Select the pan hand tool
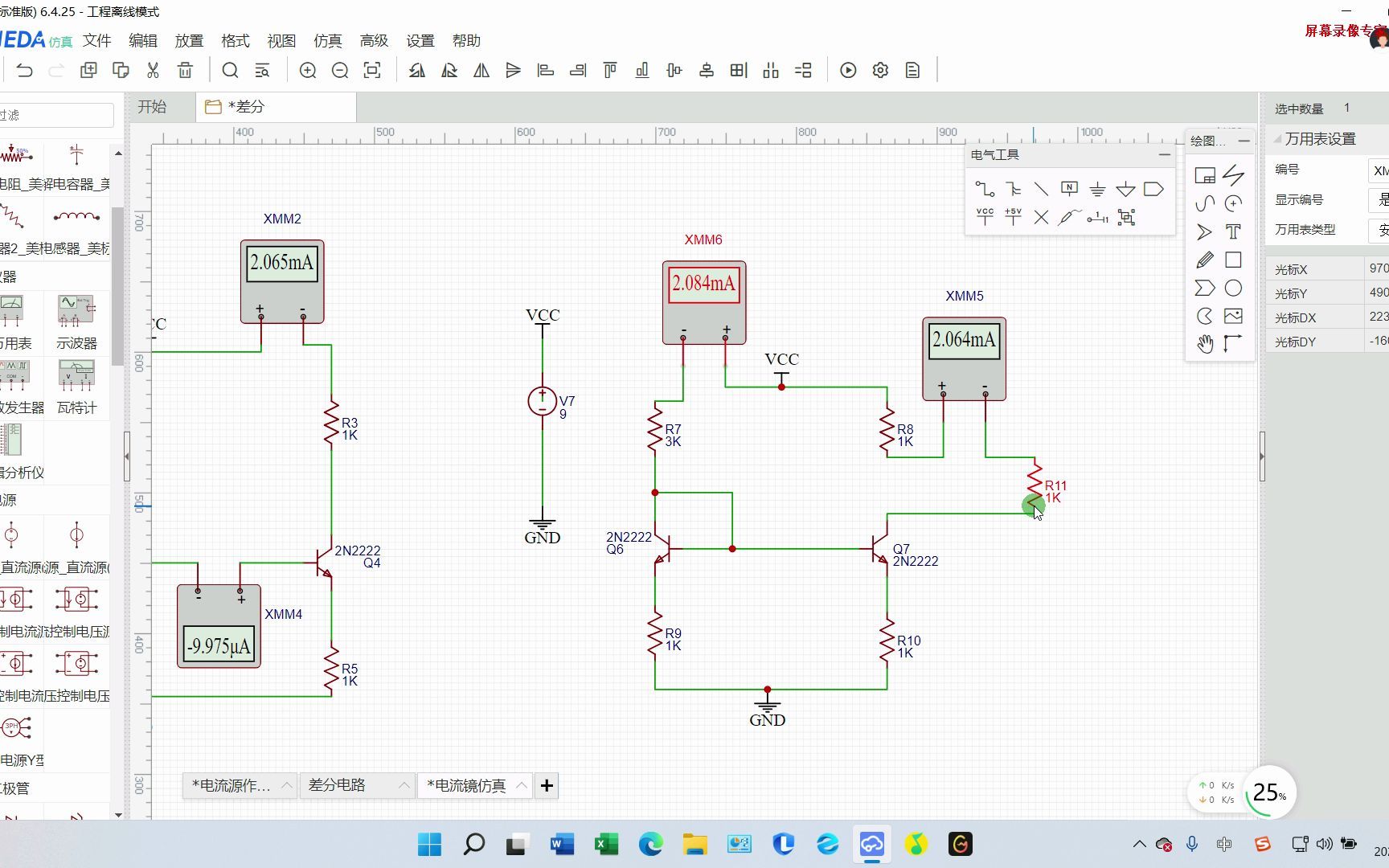This screenshot has width=1389, height=868. point(1205,344)
